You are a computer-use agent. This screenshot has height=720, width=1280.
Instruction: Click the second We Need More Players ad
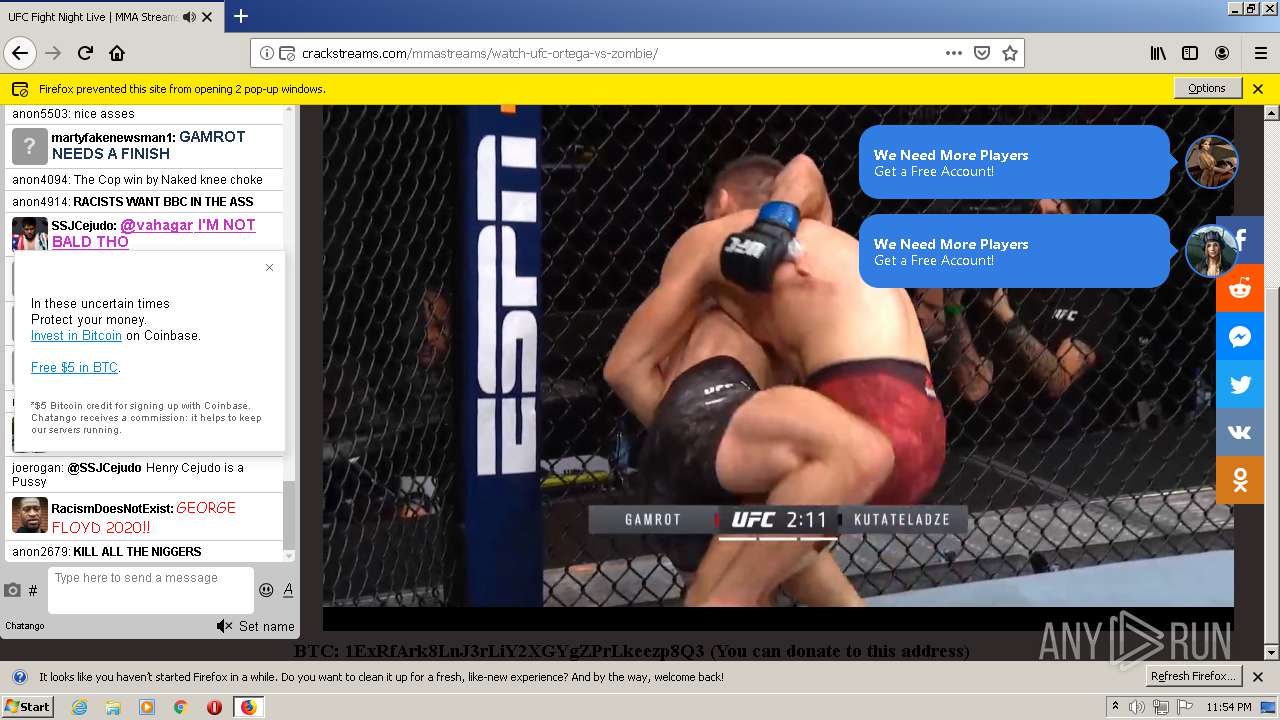click(x=1014, y=251)
